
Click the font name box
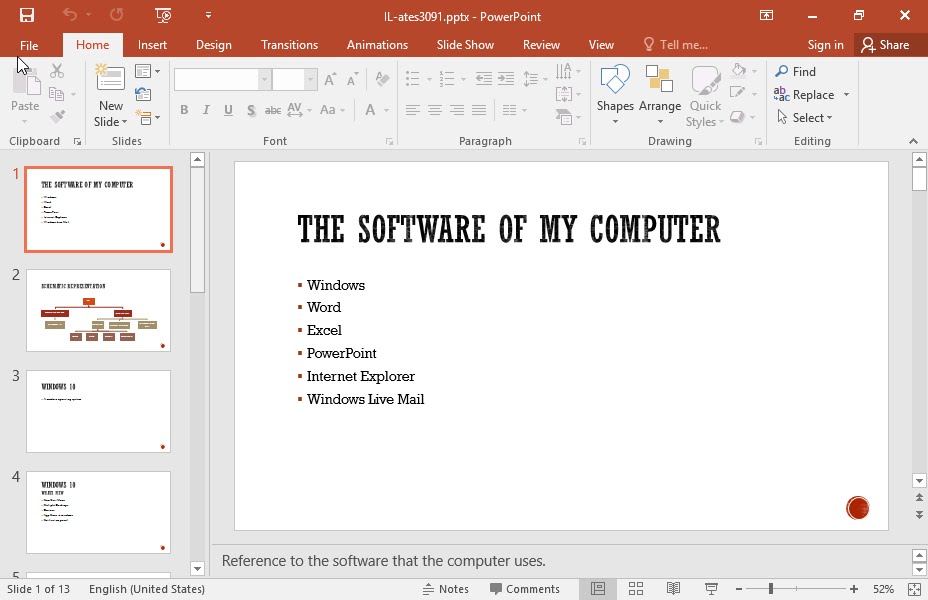coord(216,79)
